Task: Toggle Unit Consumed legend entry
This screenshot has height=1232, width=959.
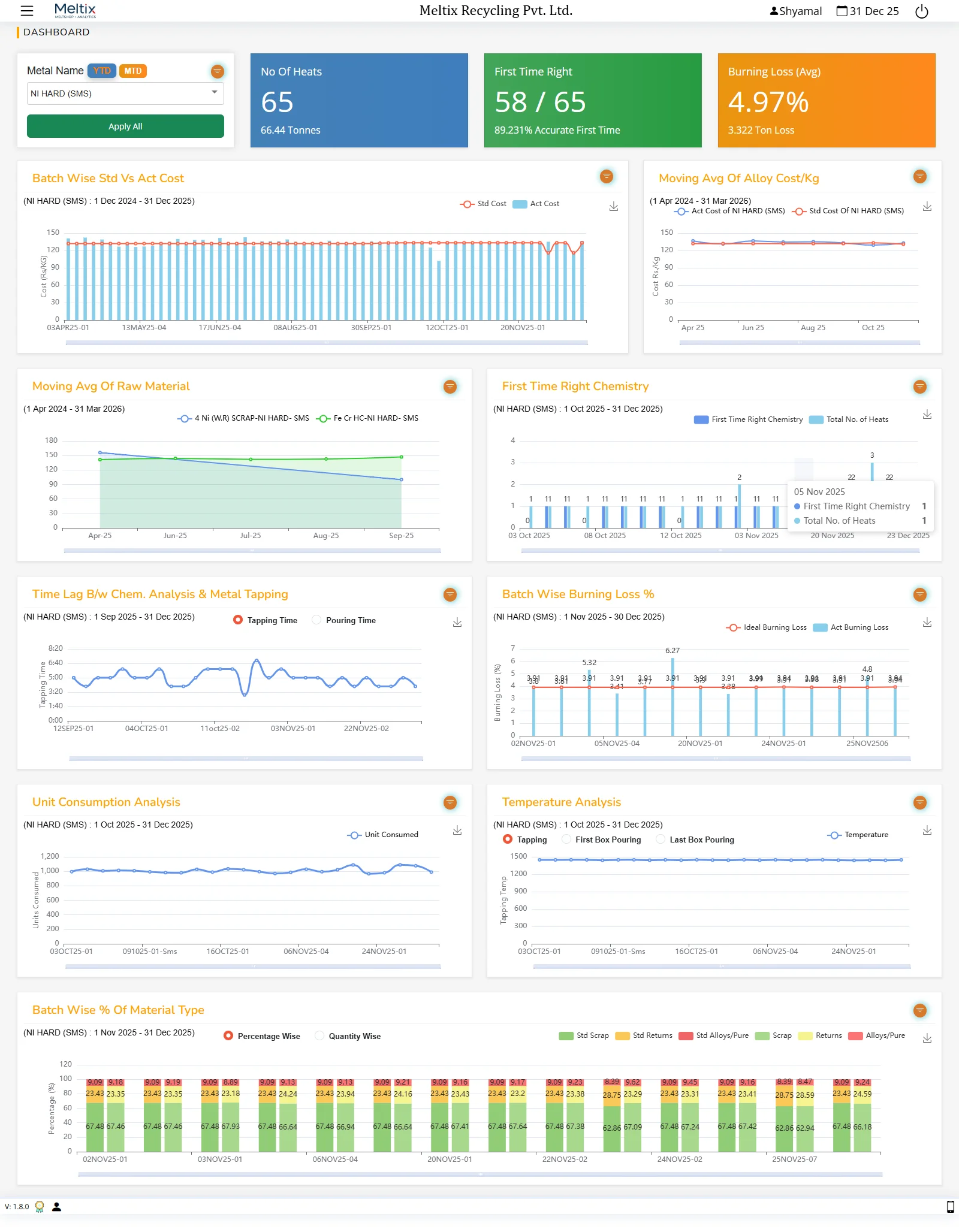Action: (382, 835)
